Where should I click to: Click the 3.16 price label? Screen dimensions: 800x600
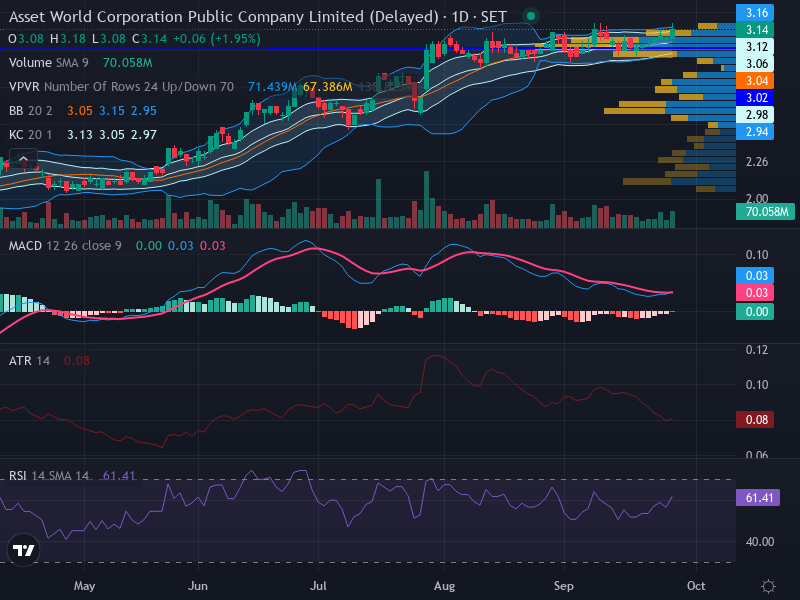click(x=755, y=12)
